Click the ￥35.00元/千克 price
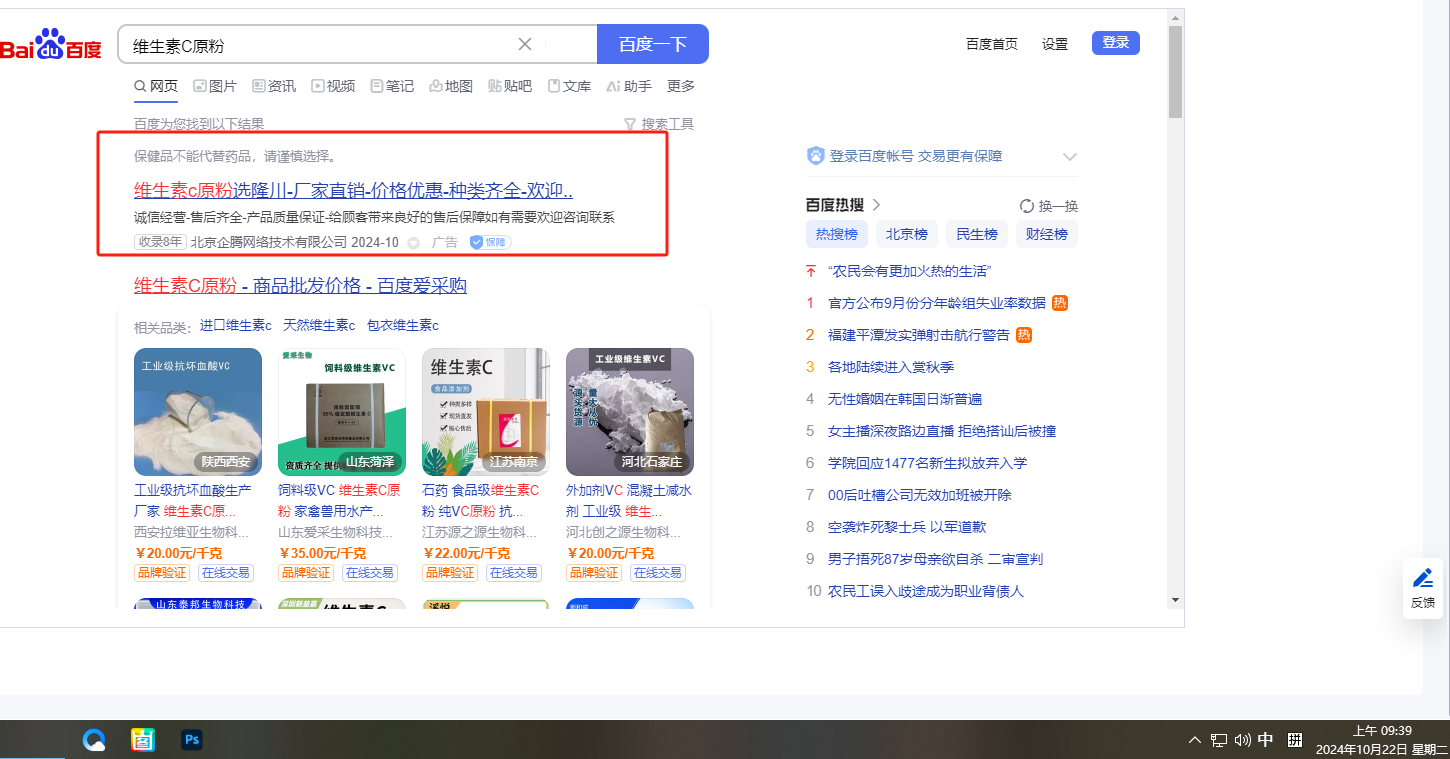This screenshot has width=1450, height=759. pos(322,553)
